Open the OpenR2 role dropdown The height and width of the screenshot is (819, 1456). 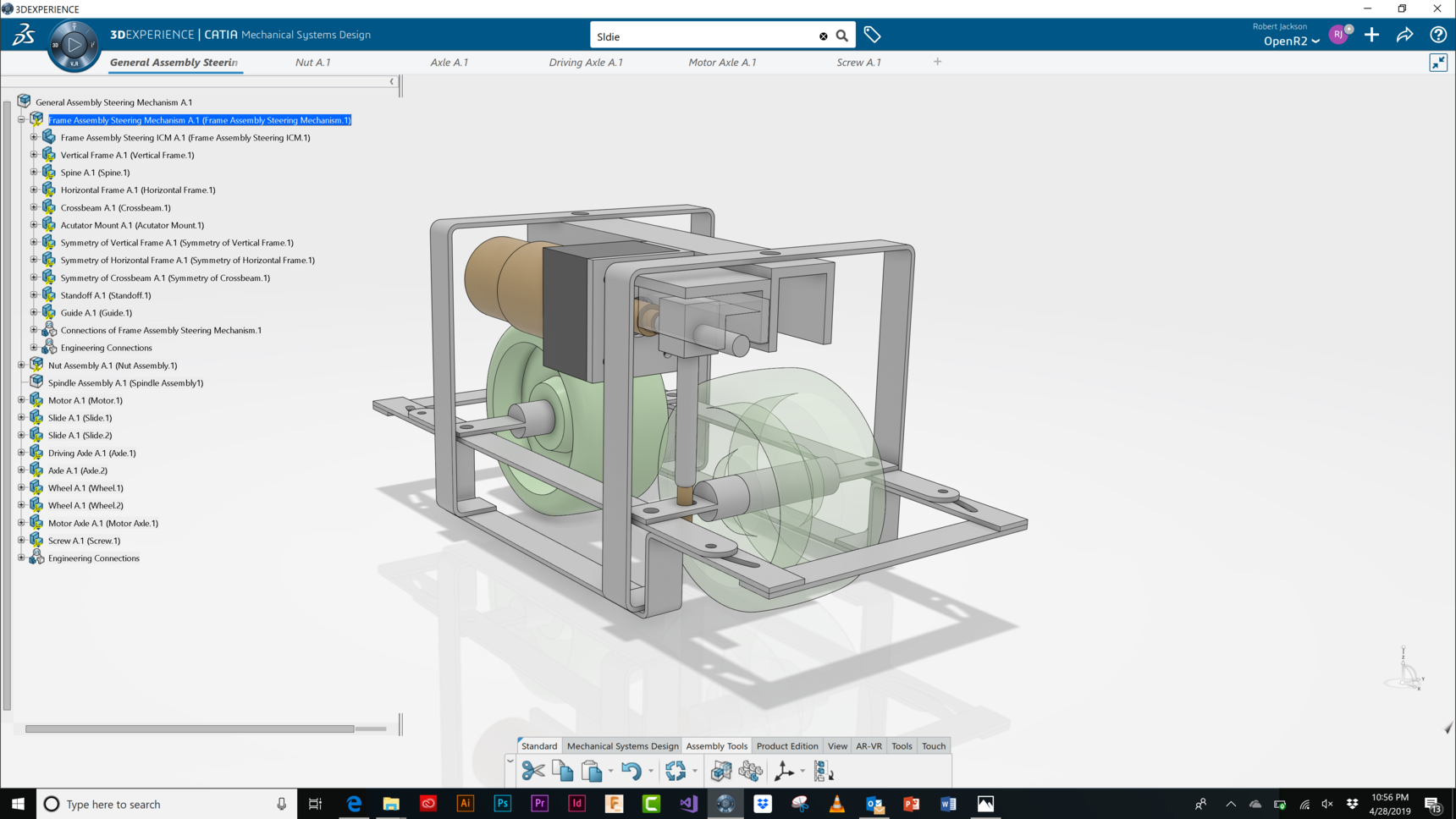pyautogui.click(x=1292, y=41)
